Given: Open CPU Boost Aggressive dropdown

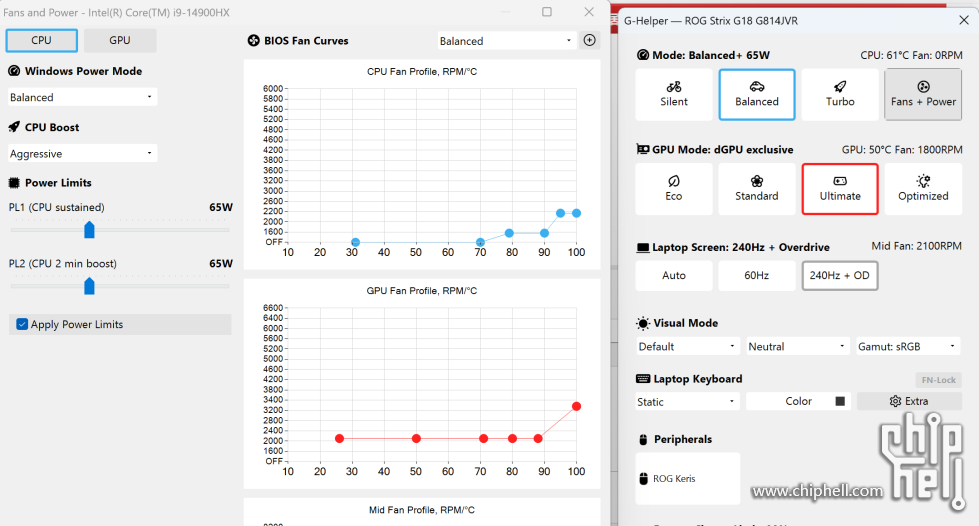Looking at the screenshot, I should click(82, 154).
